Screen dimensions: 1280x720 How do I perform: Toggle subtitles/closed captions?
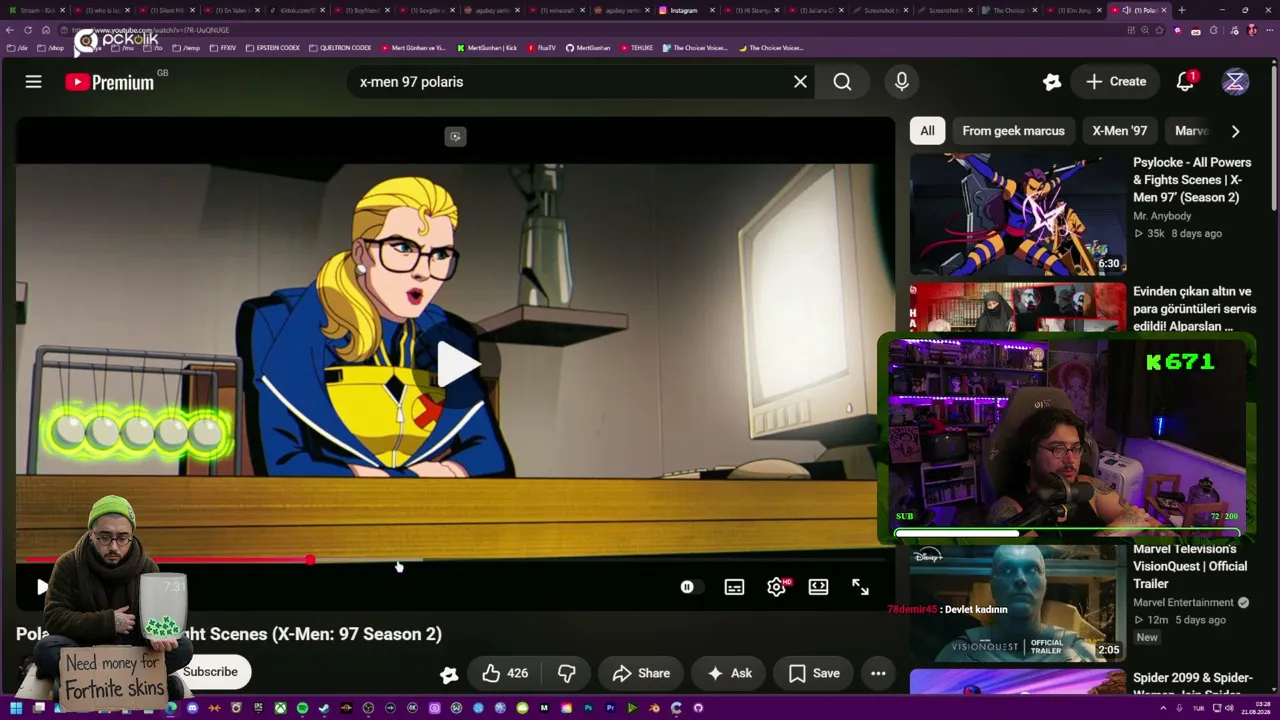click(734, 587)
